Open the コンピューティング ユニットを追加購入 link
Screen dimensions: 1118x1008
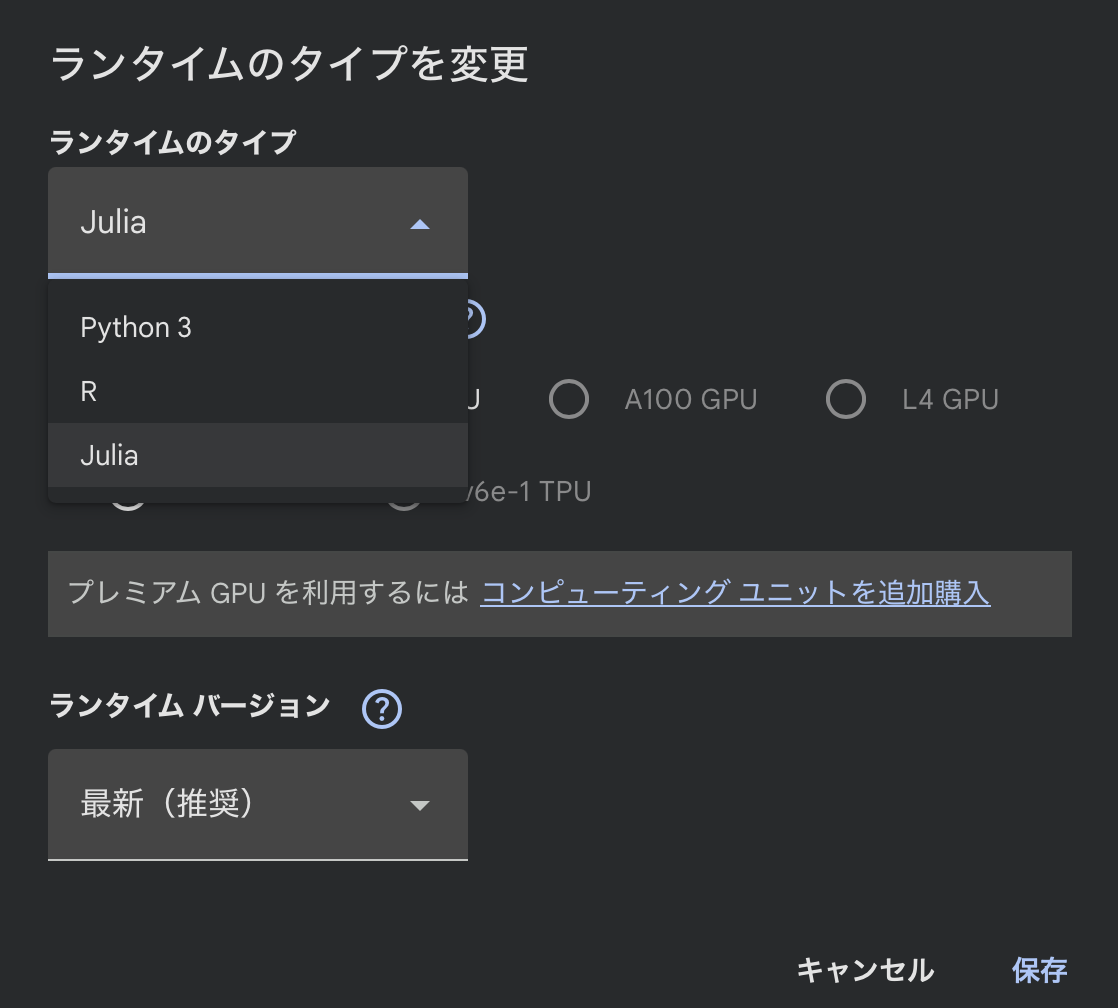pos(735,593)
